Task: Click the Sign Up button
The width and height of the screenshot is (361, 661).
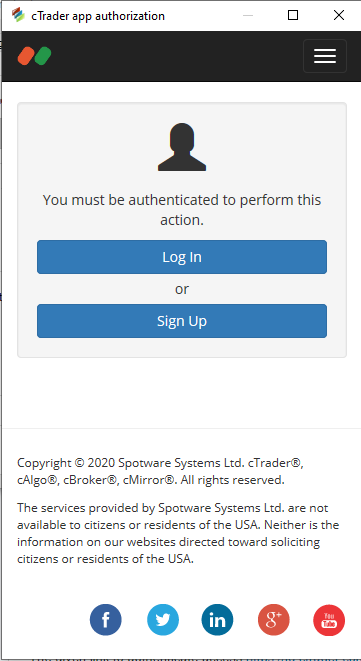Action: 182,321
